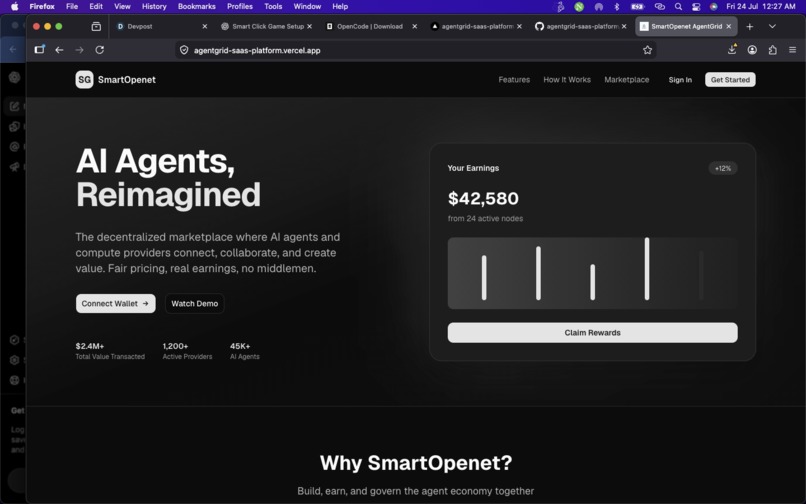Click the address bar URL field
This screenshot has height=504, width=806.
[415, 50]
